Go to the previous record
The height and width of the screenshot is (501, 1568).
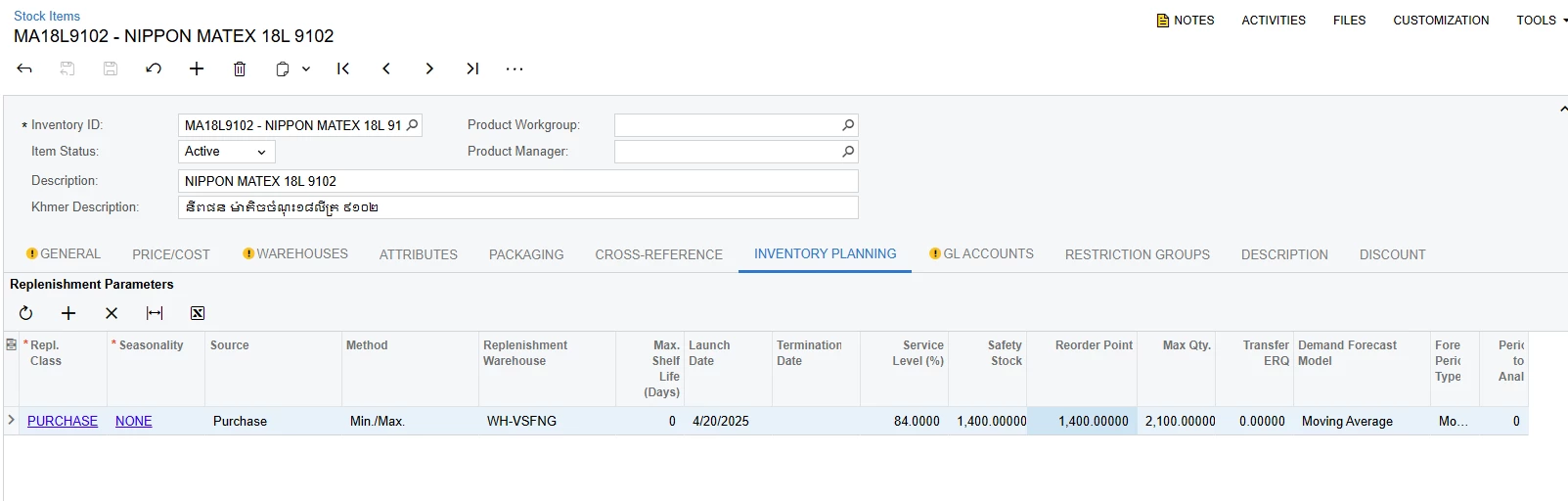click(x=386, y=68)
